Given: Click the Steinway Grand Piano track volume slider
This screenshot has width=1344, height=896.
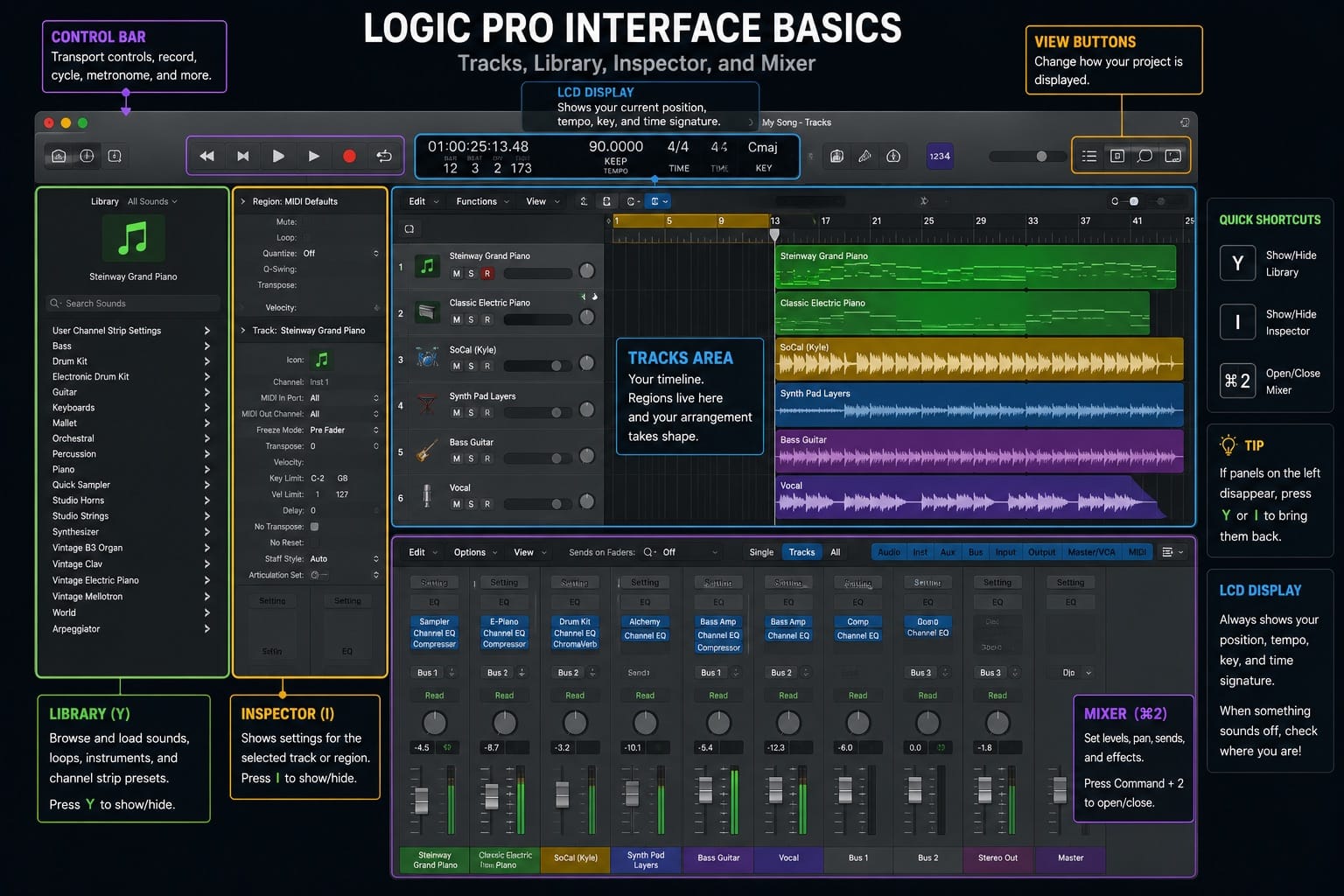Looking at the screenshot, I should [x=540, y=272].
